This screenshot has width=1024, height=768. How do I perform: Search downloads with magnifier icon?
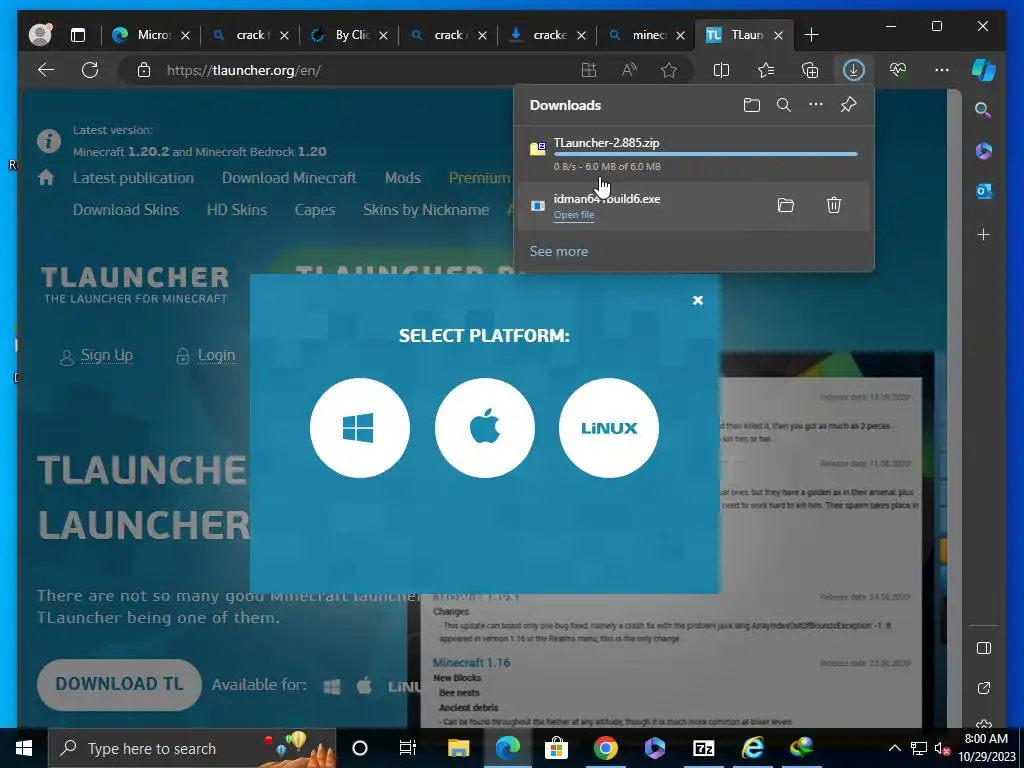point(784,105)
